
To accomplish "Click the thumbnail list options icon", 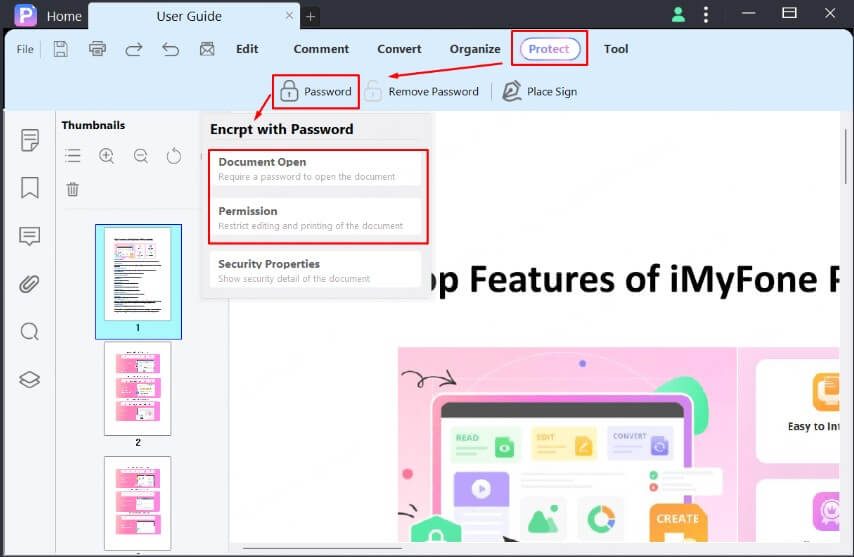I will [72, 156].
